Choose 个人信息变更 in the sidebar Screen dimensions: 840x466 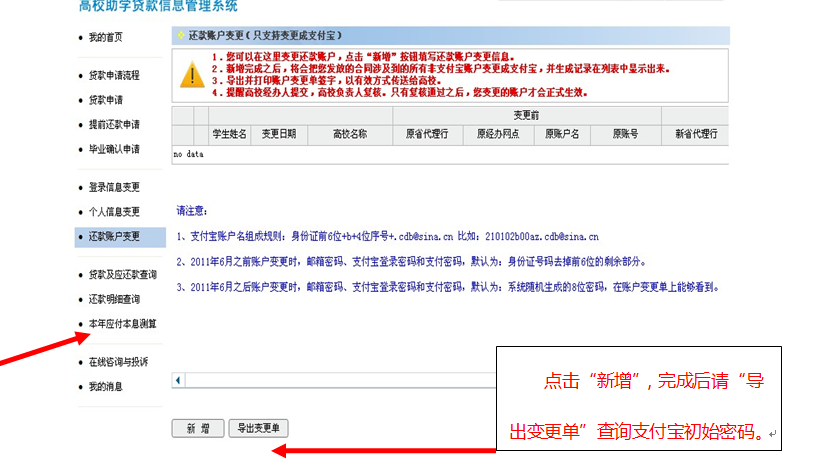(114, 212)
